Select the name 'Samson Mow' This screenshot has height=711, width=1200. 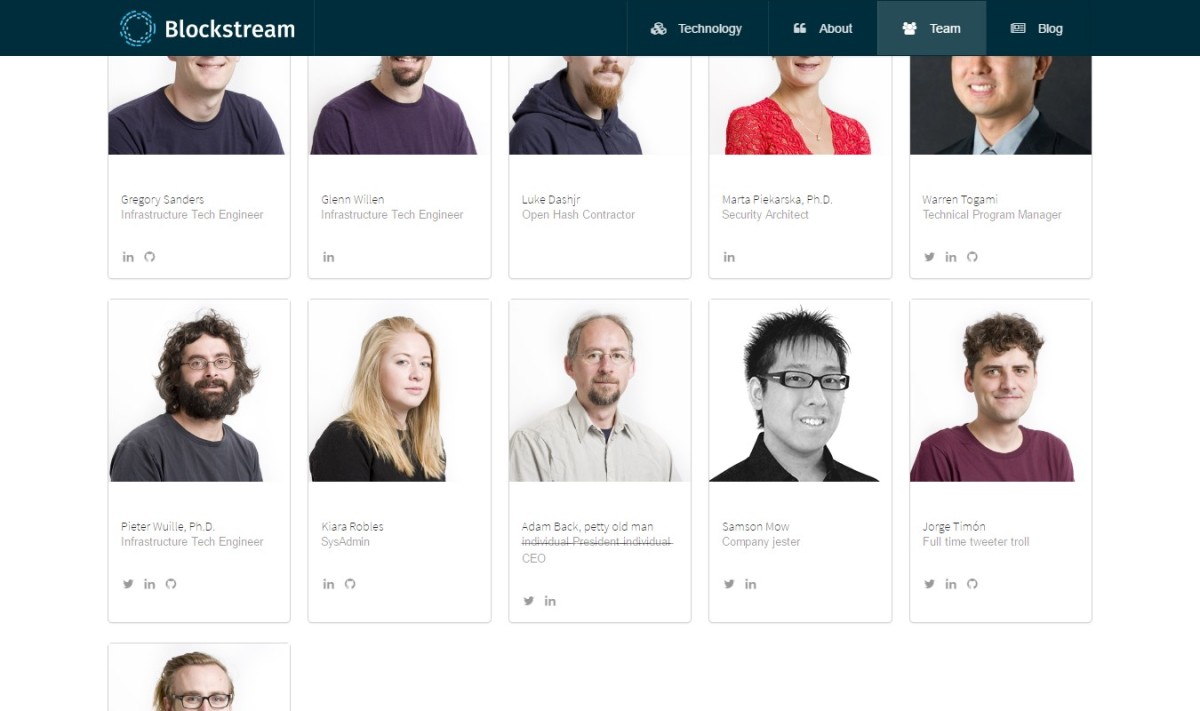[756, 526]
